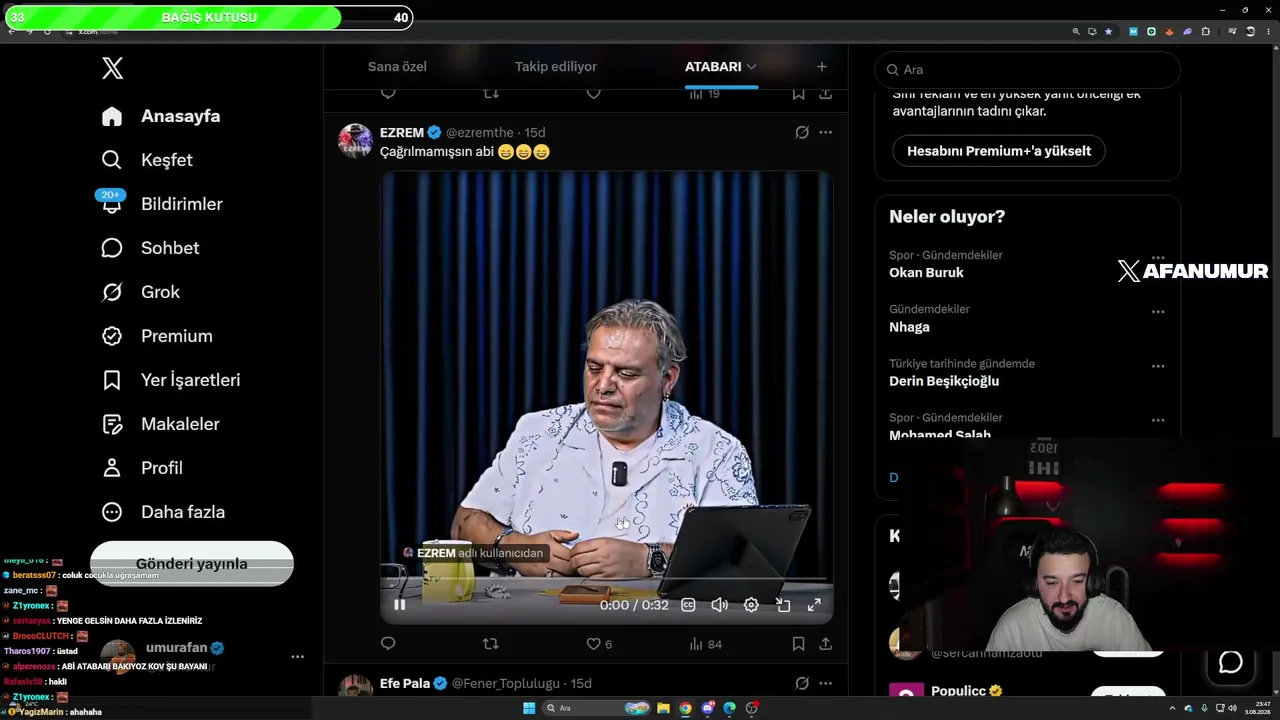
Task: Click Grok icon on Efe Pala's post
Action: [802, 683]
